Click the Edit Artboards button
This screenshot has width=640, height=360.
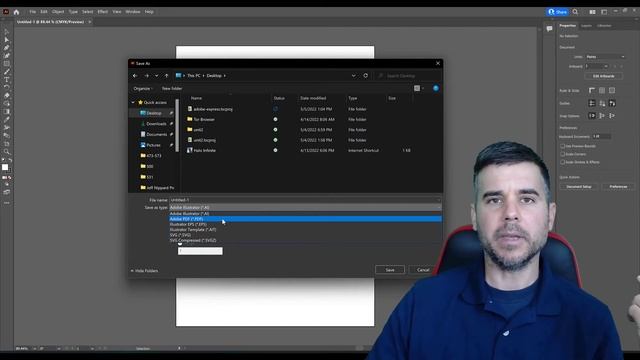[x=604, y=76]
